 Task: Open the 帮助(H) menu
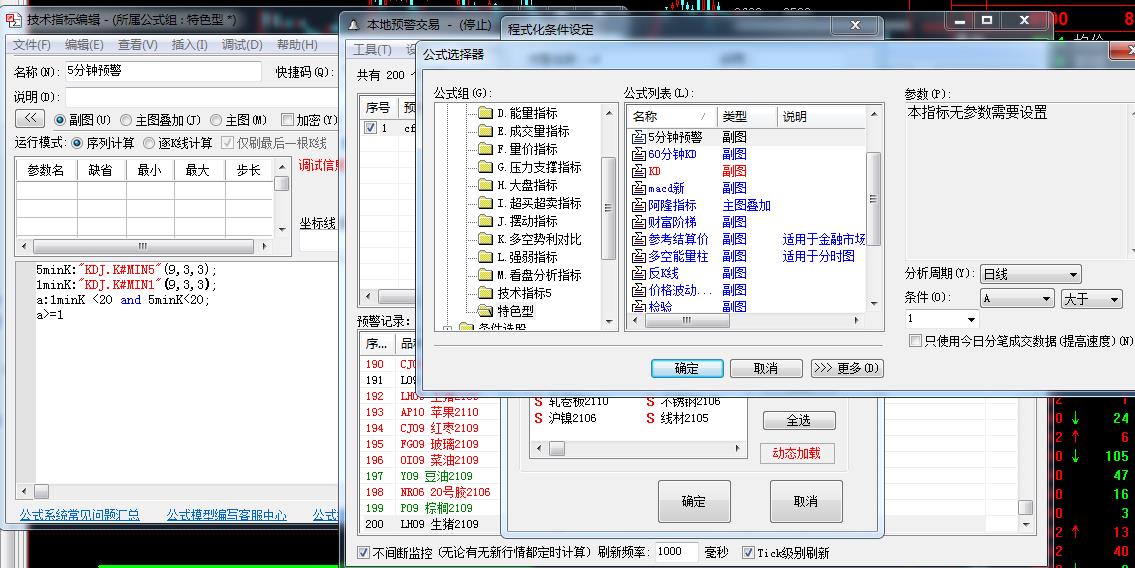[x=297, y=45]
